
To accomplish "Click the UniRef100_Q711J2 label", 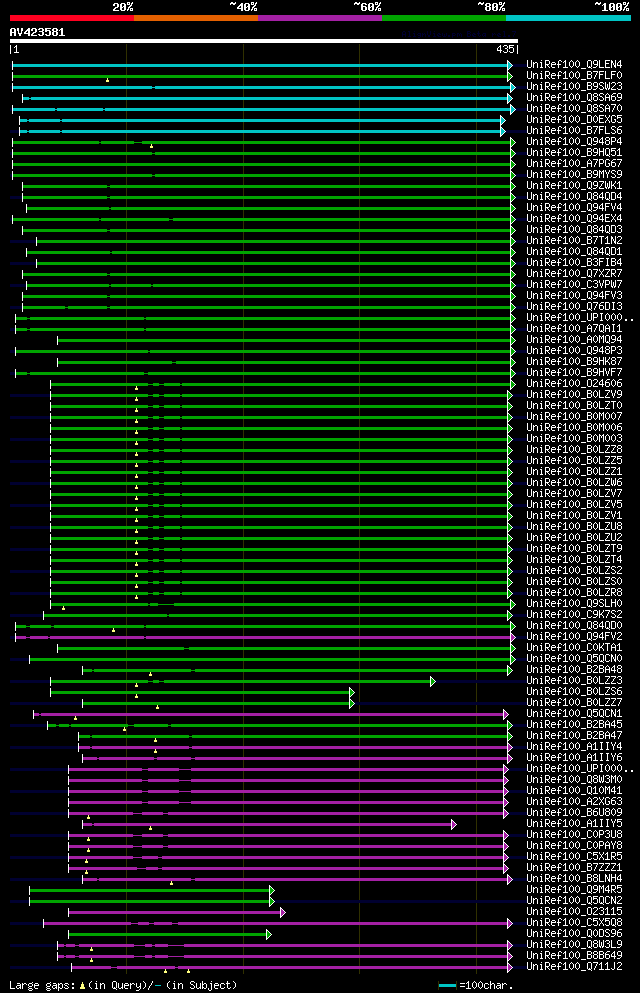I will [x=574, y=967].
